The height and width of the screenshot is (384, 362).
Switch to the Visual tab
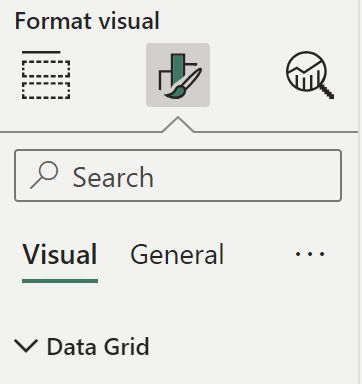tap(60, 255)
